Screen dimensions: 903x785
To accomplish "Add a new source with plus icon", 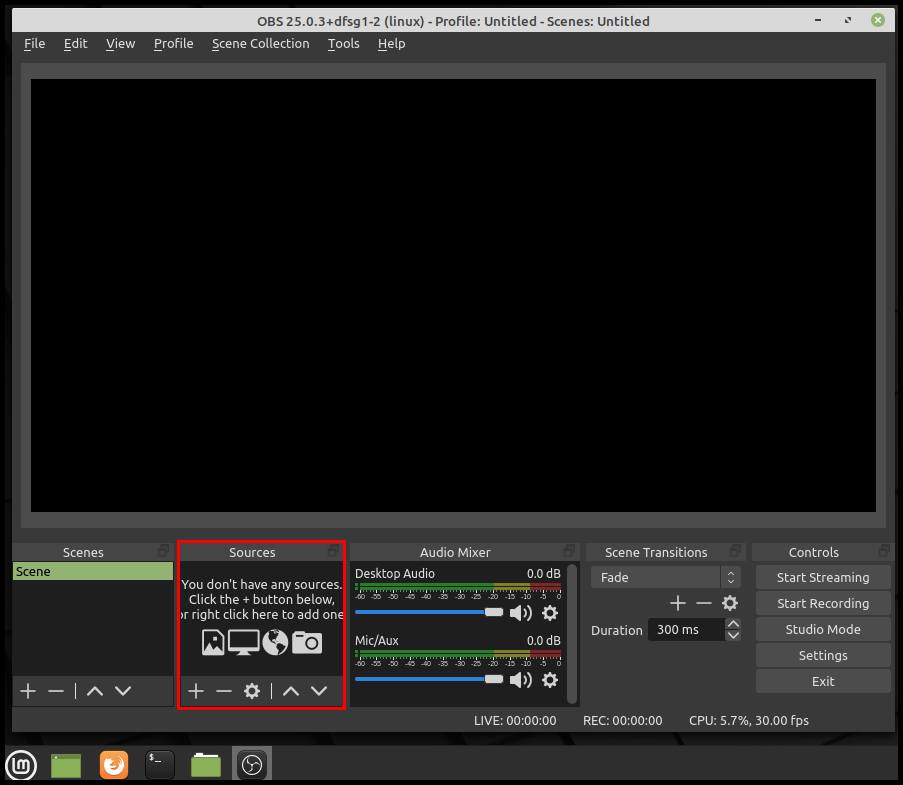I will pyautogui.click(x=196, y=691).
